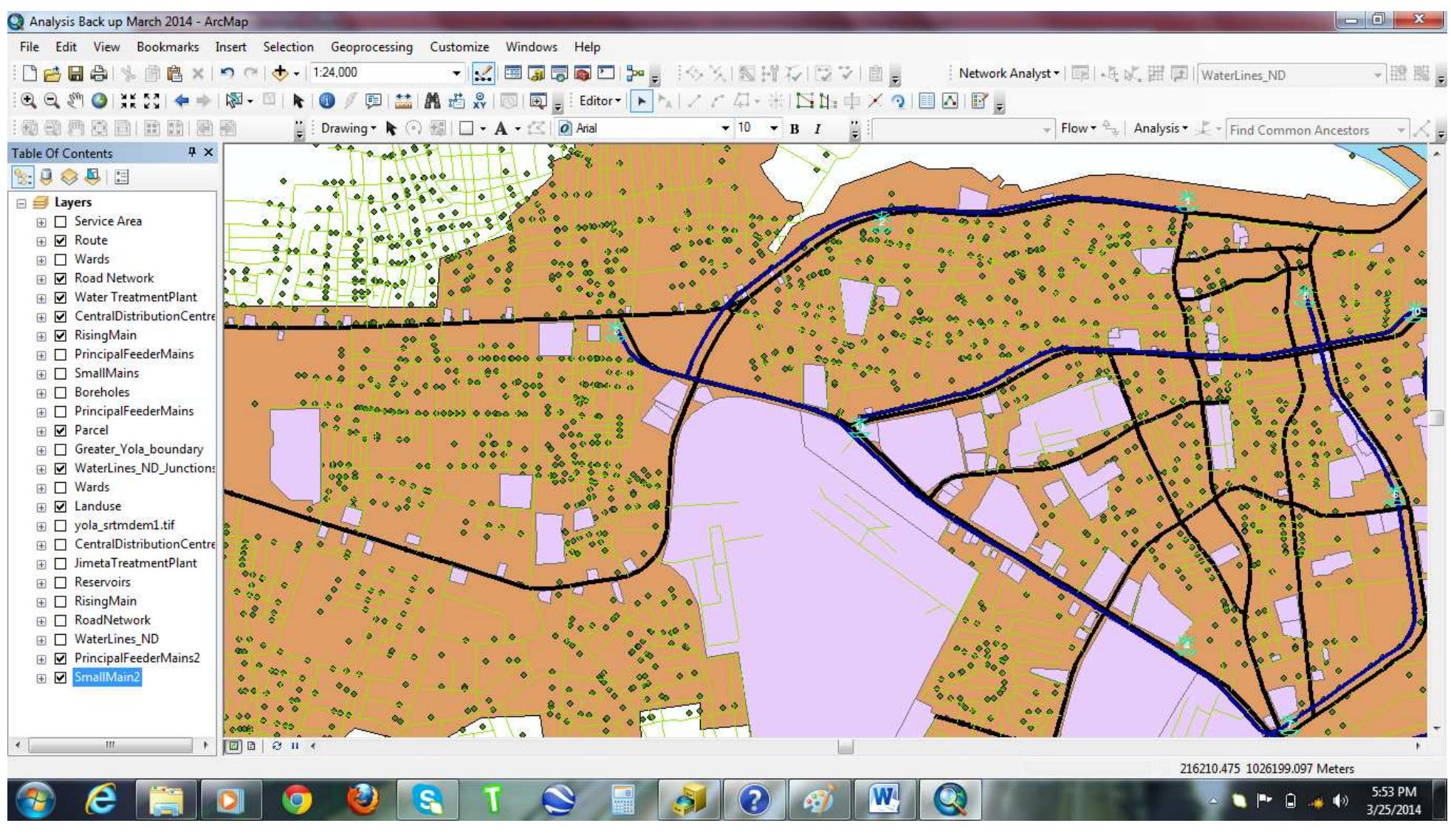Click the Editor toolbar button
Viewport: 1451px width, 840px height.
599,101
